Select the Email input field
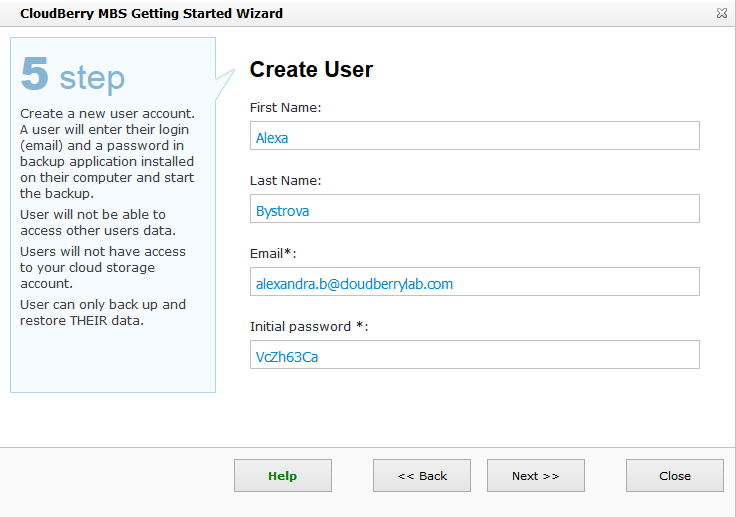The width and height of the screenshot is (736, 517). (x=474, y=283)
